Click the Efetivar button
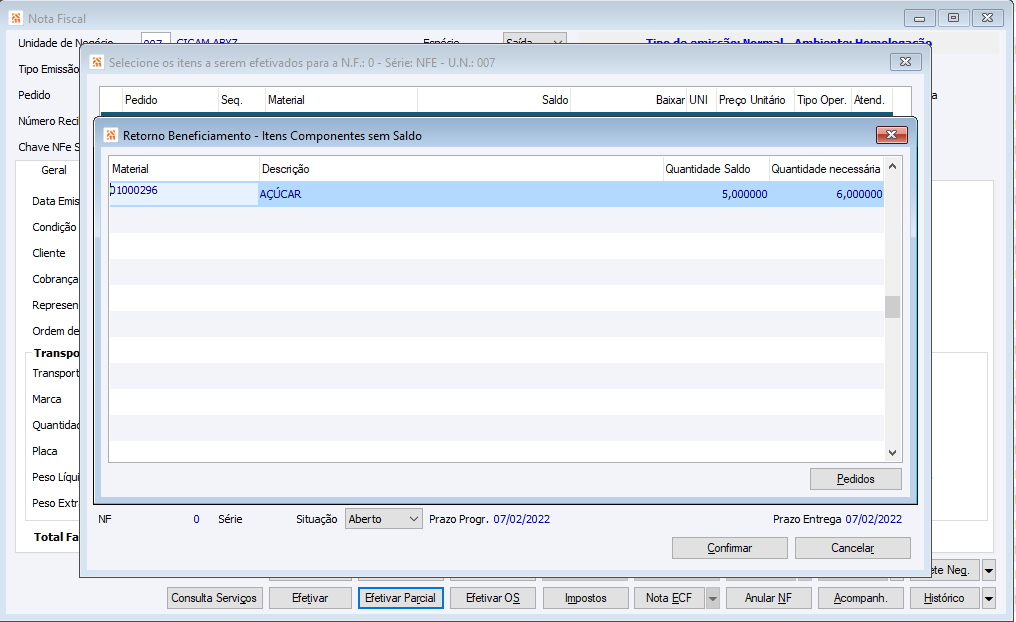 [x=310, y=598]
